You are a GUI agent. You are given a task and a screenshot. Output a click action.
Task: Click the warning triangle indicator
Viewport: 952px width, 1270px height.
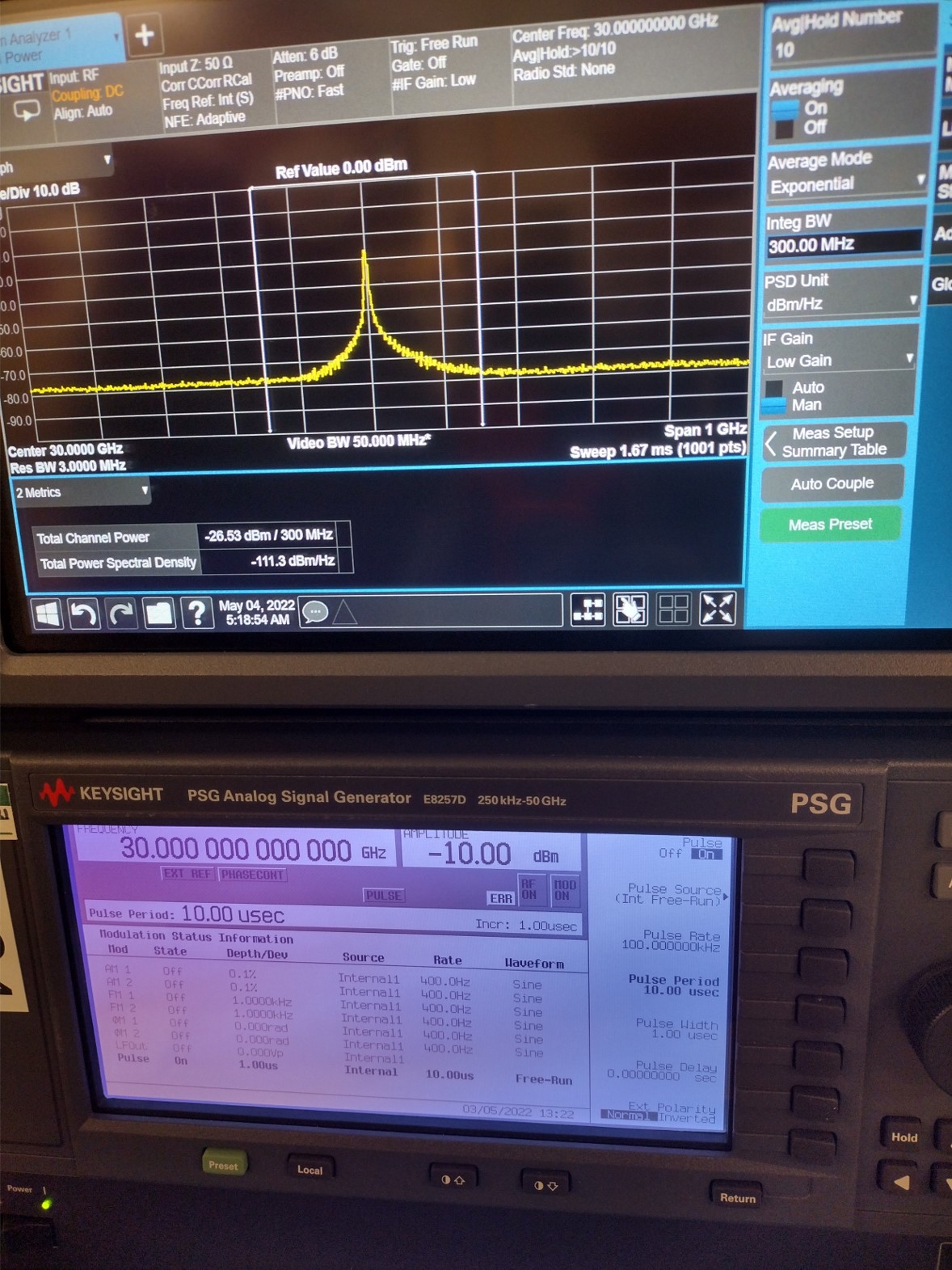(344, 612)
